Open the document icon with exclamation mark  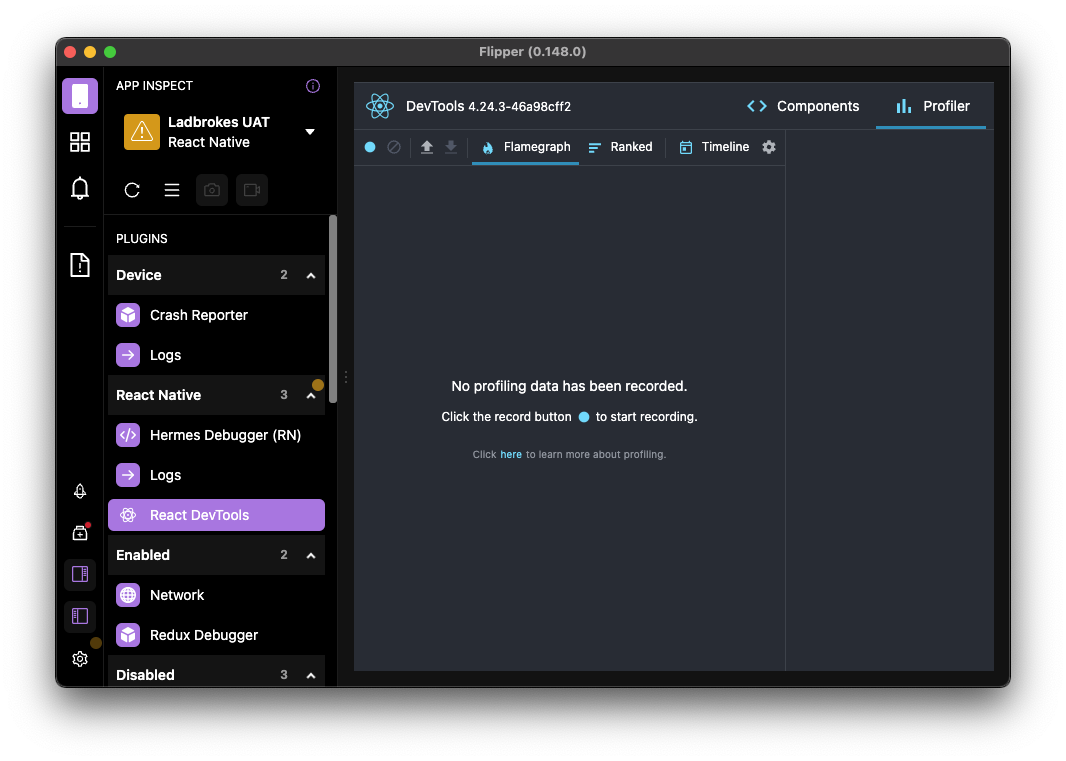(80, 265)
